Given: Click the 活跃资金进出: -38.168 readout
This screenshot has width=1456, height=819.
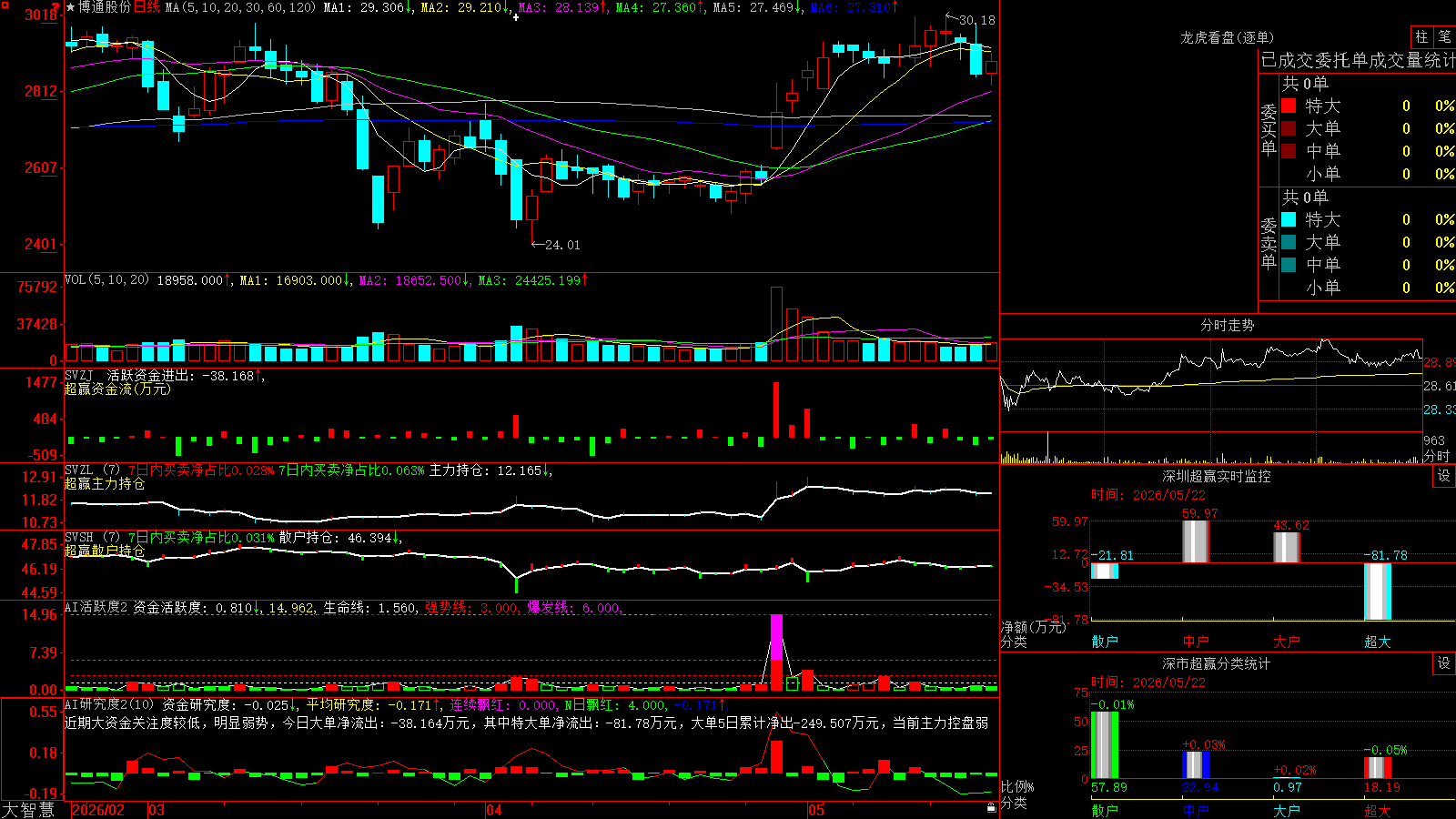Looking at the screenshot, I should [x=186, y=375].
